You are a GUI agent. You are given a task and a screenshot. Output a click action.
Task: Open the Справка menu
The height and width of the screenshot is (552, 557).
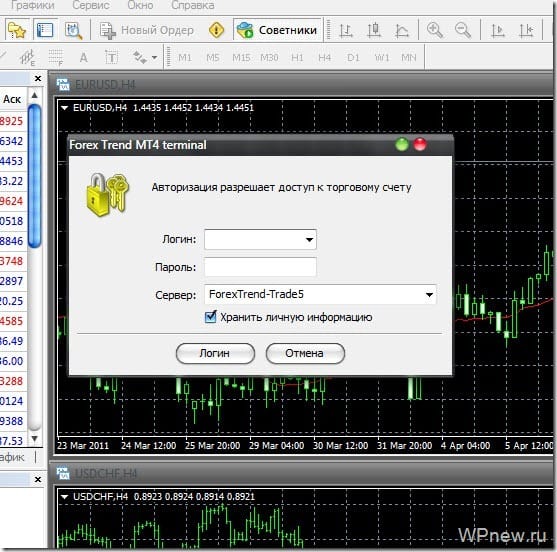[193, 5]
